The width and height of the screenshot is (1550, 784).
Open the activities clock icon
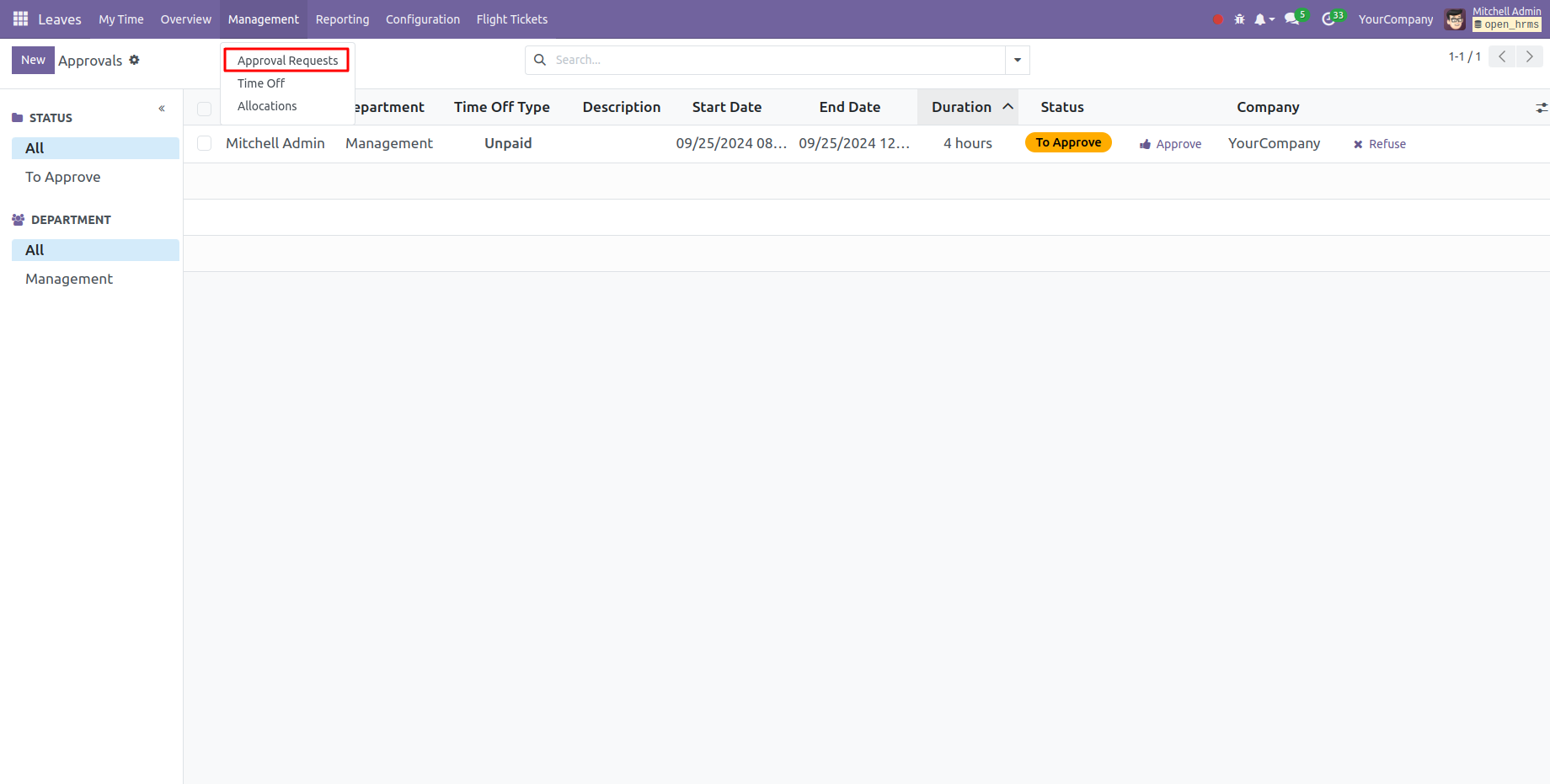pos(1329,19)
